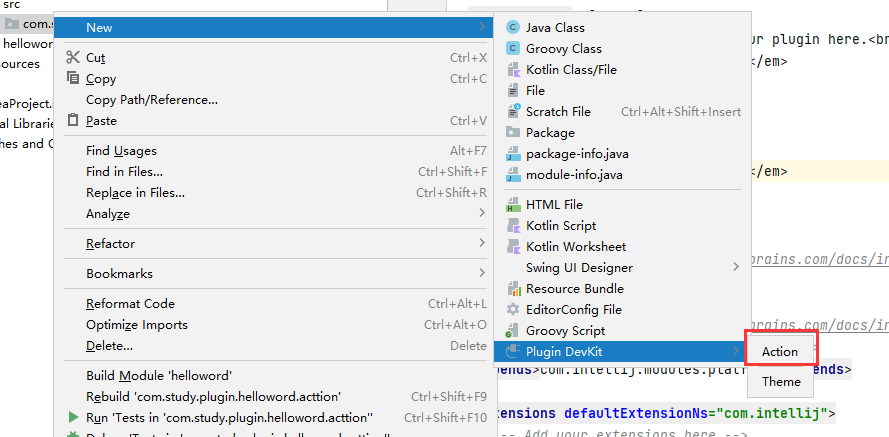Choose Delete... from context menu
Screen dimensions: 889x437
274,345
